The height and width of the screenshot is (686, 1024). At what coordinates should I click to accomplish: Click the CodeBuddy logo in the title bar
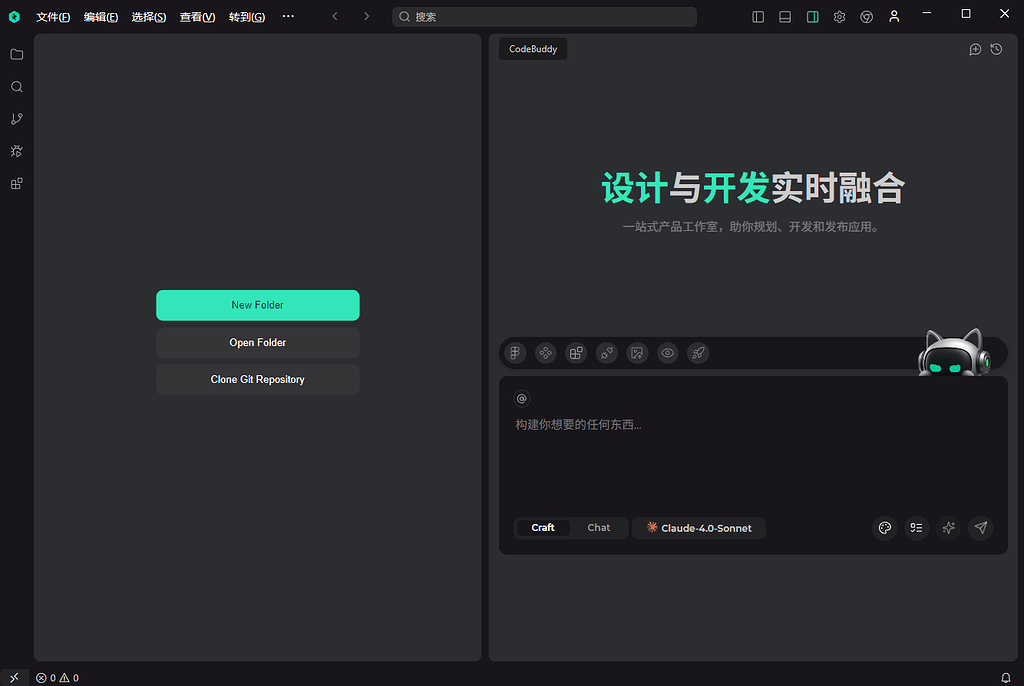[x=14, y=17]
